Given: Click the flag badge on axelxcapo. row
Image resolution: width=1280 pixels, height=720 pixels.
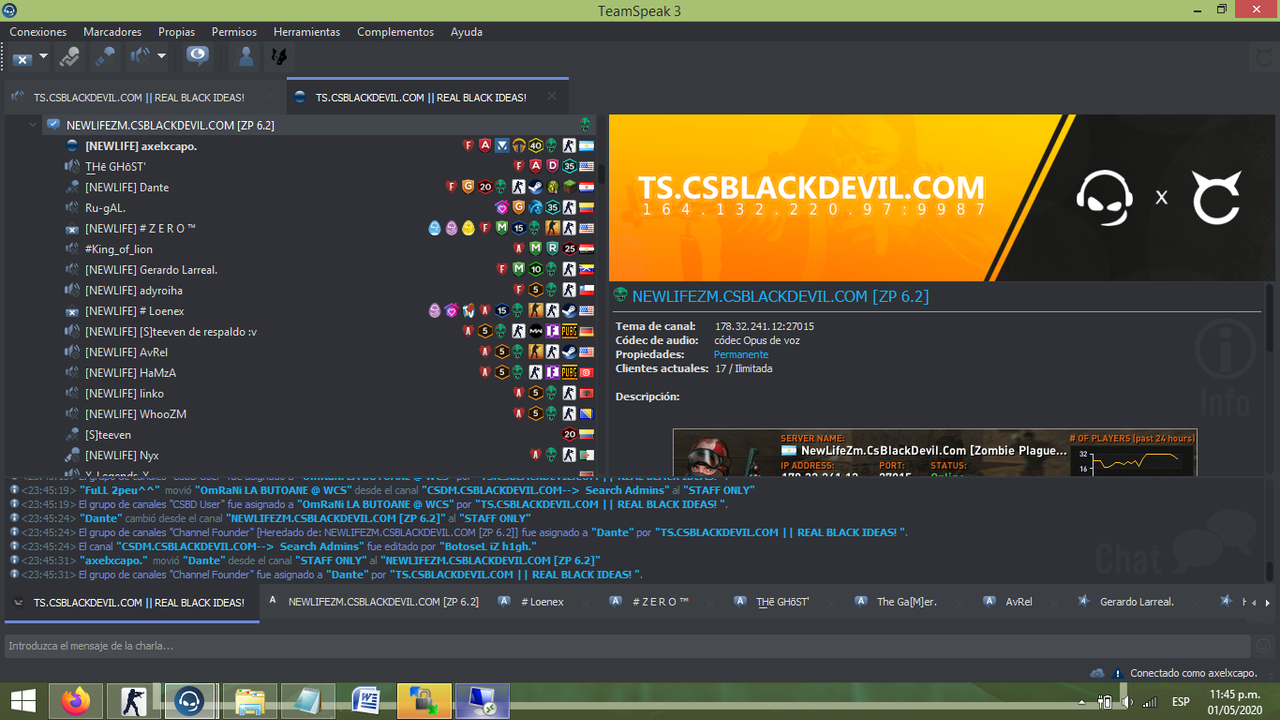Looking at the screenshot, I should pos(585,146).
